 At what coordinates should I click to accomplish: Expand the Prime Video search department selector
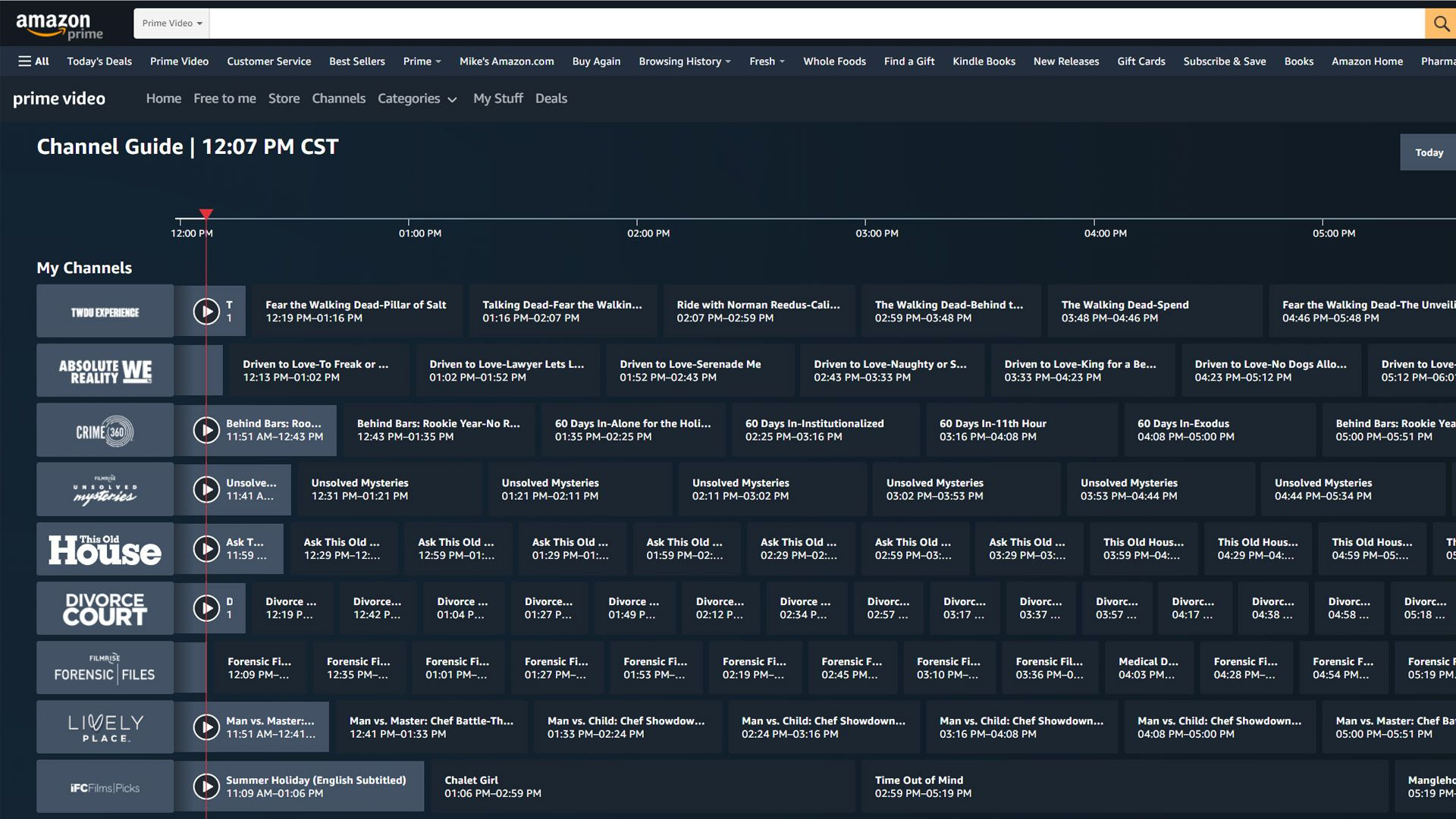click(171, 23)
